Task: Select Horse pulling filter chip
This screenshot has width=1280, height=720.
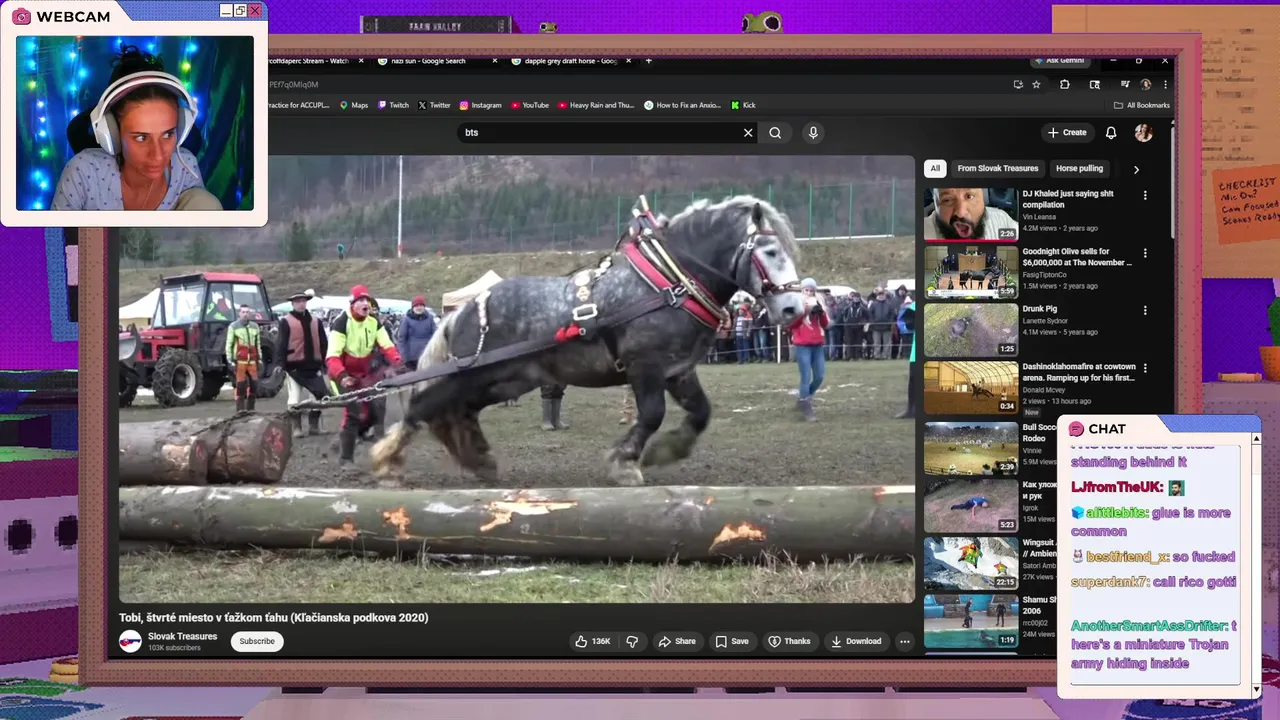Action: coord(1079,169)
